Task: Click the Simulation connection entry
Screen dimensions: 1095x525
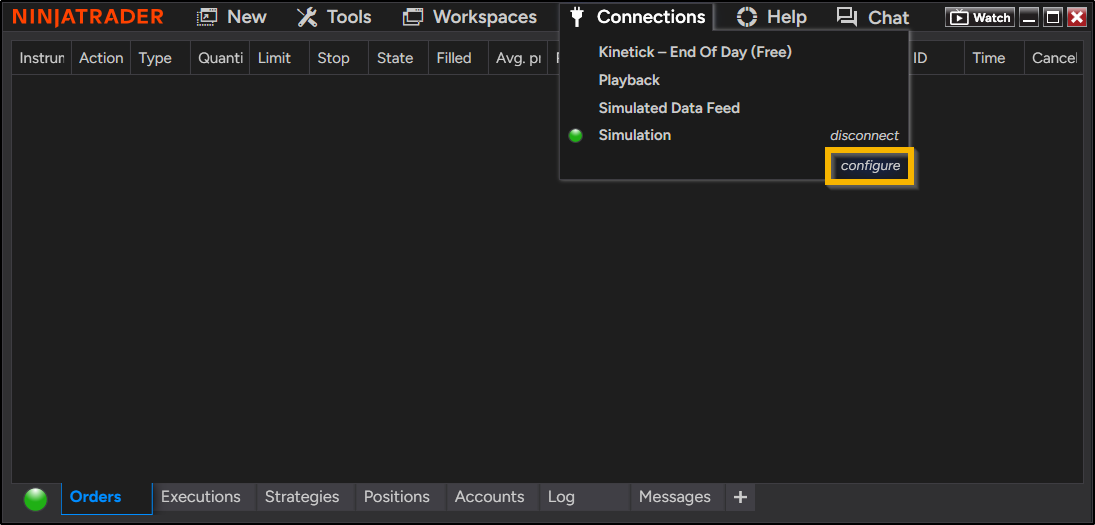Action: [635, 135]
